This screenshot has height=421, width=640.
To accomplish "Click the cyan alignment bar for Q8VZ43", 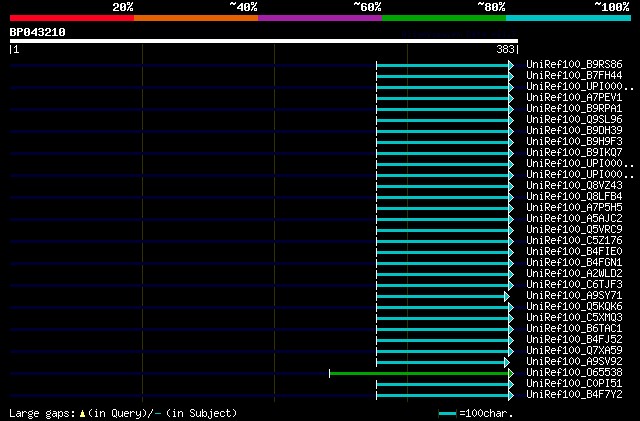I will click(x=442, y=187).
